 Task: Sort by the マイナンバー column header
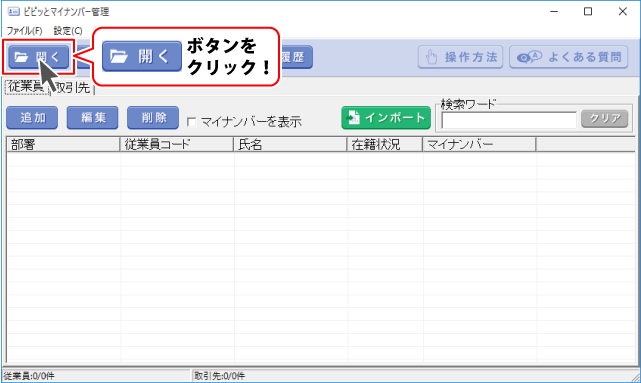479,144
